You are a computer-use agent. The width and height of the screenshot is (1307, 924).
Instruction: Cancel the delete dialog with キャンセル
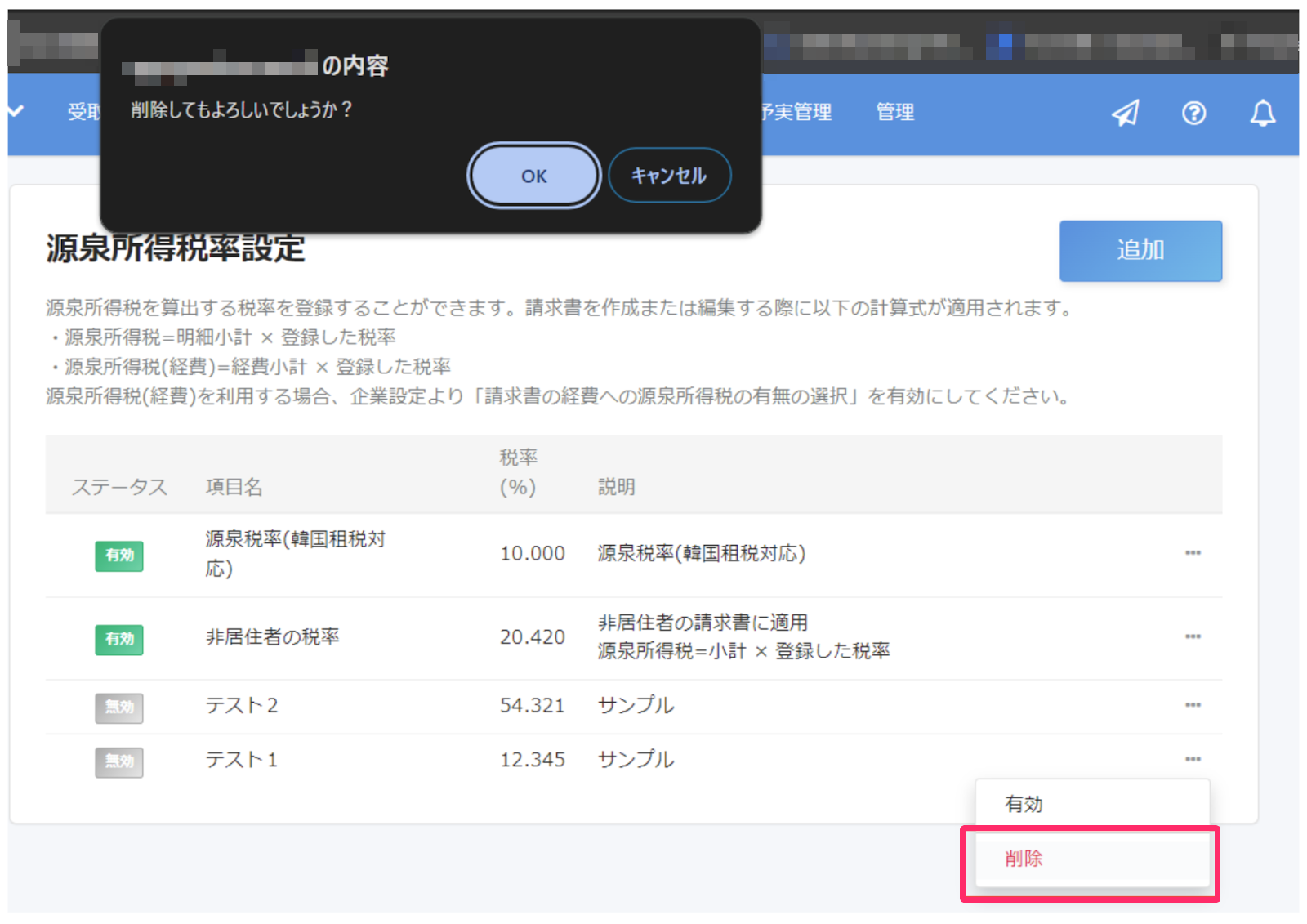669,176
